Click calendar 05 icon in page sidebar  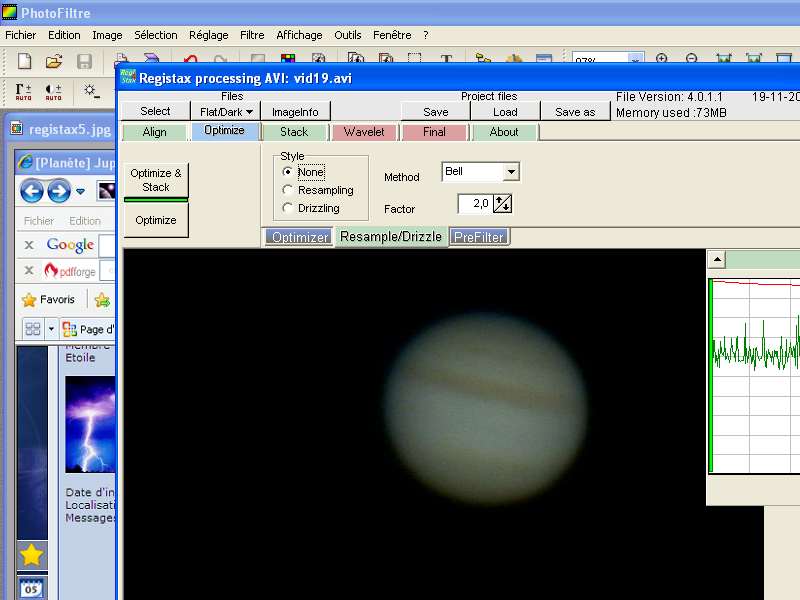pos(32,588)
